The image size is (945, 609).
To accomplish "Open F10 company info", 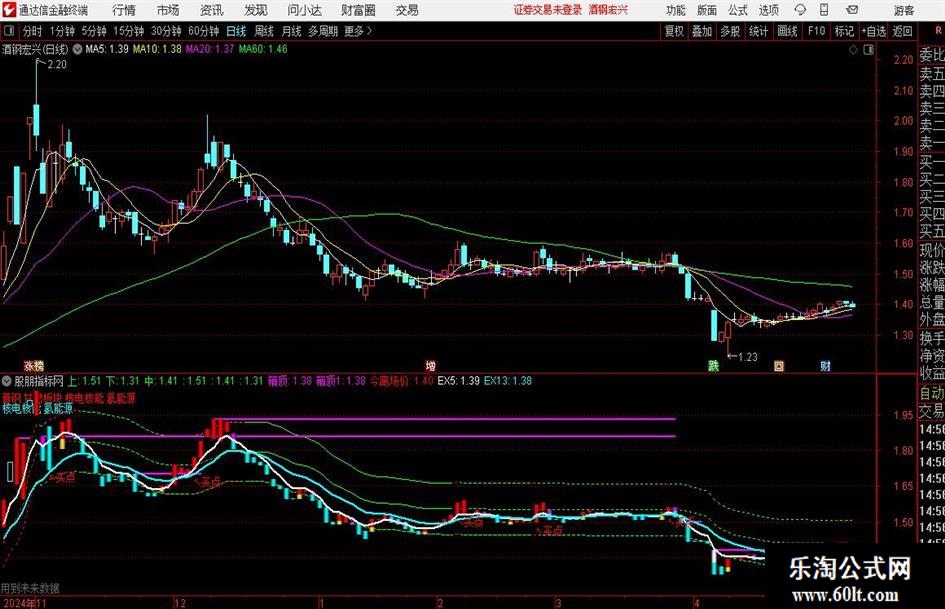I will [x=816, y=31].
